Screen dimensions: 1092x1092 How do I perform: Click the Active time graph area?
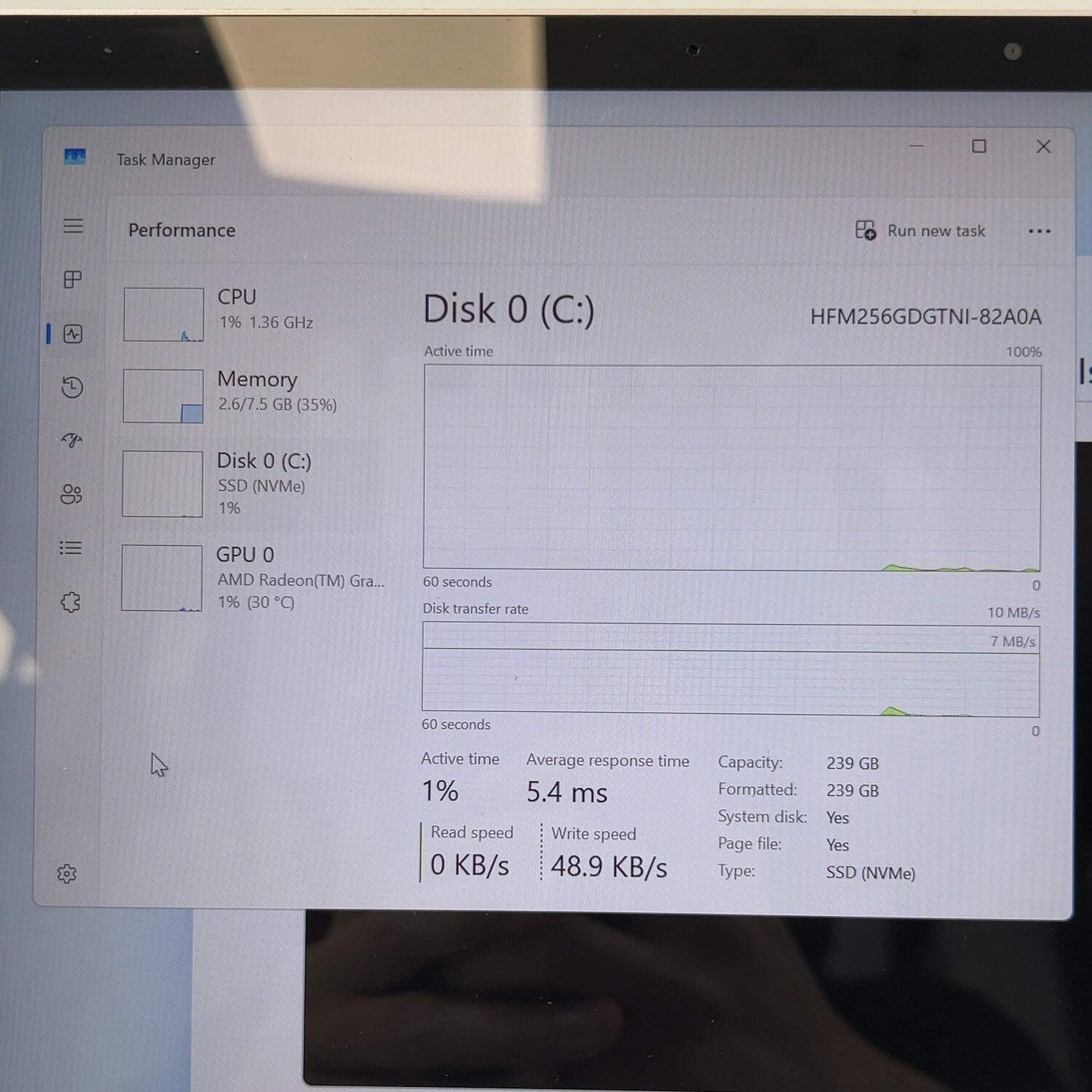click(732, 467)
